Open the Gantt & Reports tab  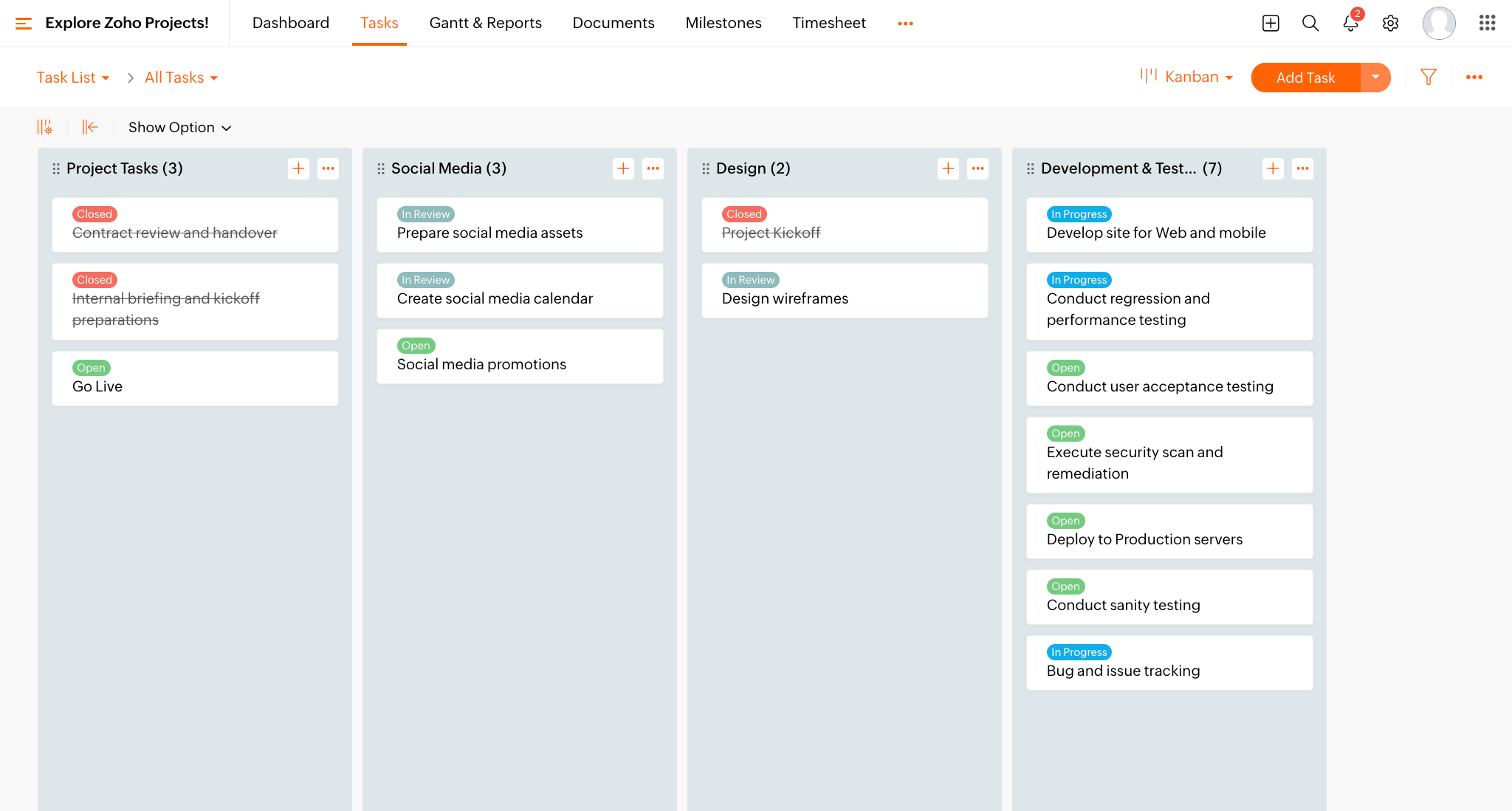(x=483, y=22)
